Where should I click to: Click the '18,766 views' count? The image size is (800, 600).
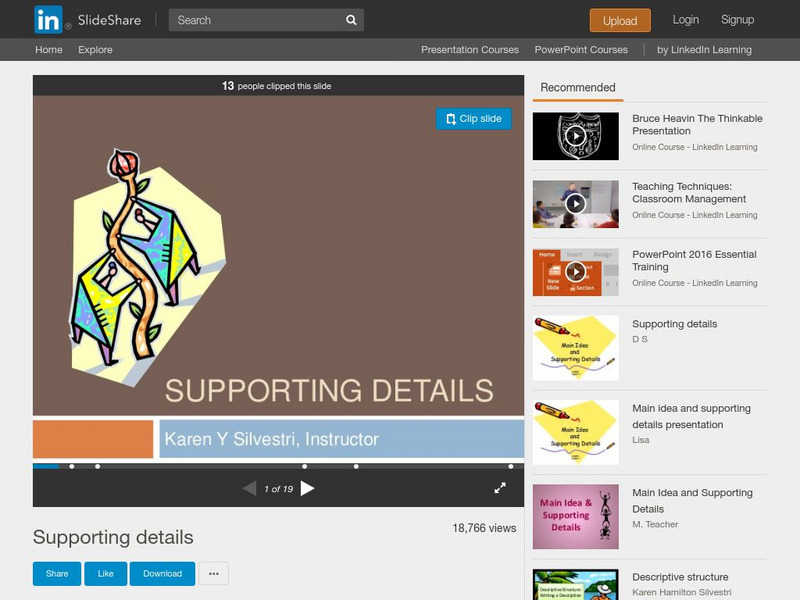click(484, 528)
